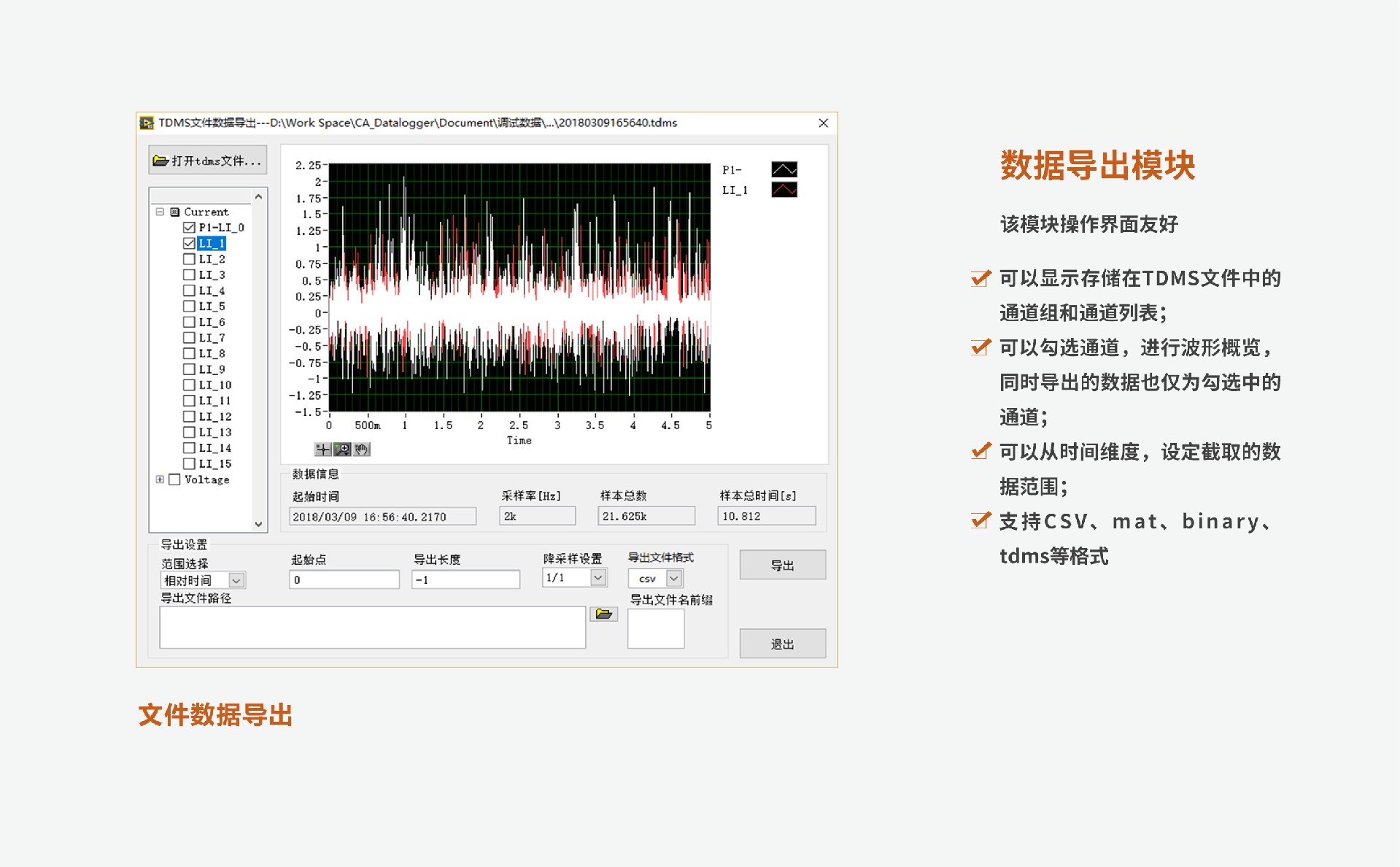Screen dimensions: 1400x867
Task: Open the 范围选择 range dropdown
Action: (x=236, y=580)
